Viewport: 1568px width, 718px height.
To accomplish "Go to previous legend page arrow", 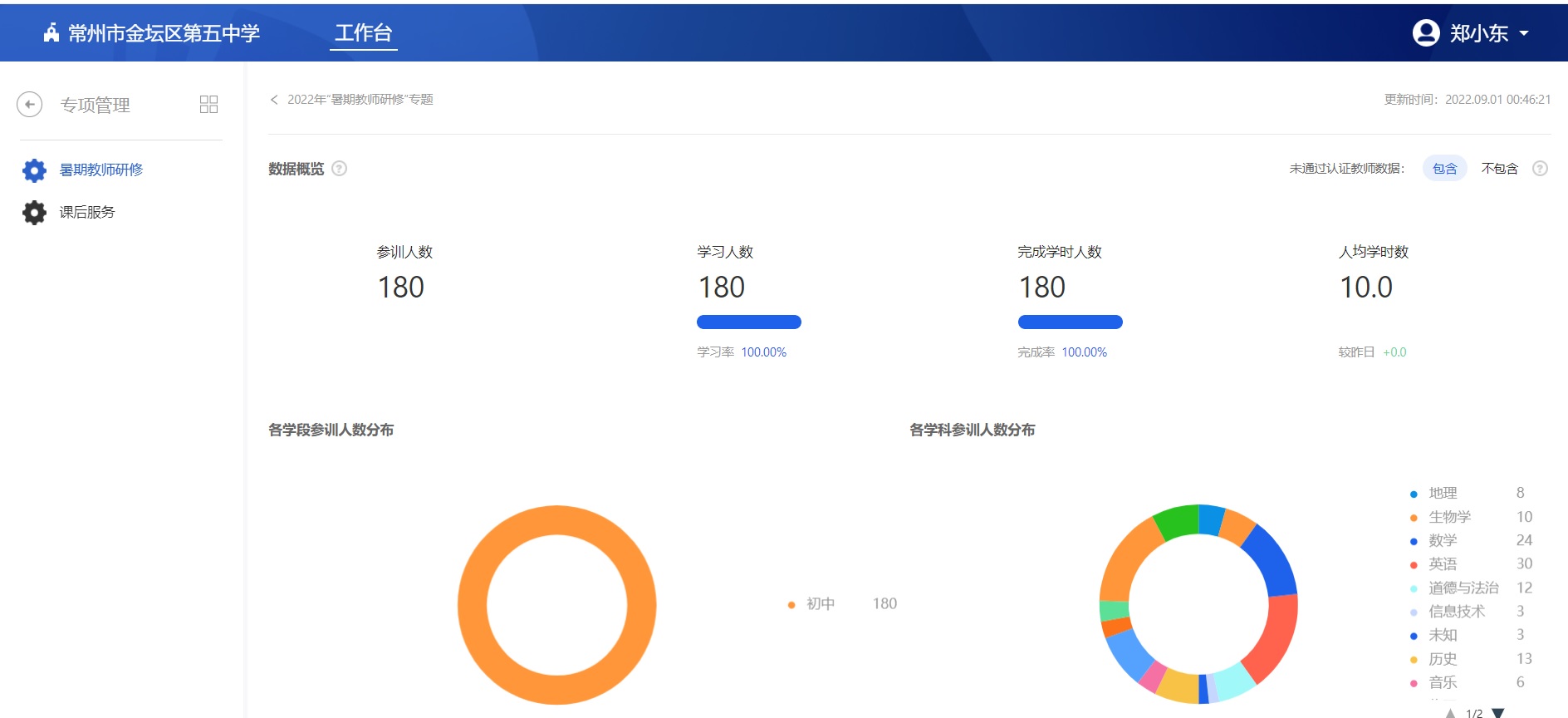I will 1450,713.
